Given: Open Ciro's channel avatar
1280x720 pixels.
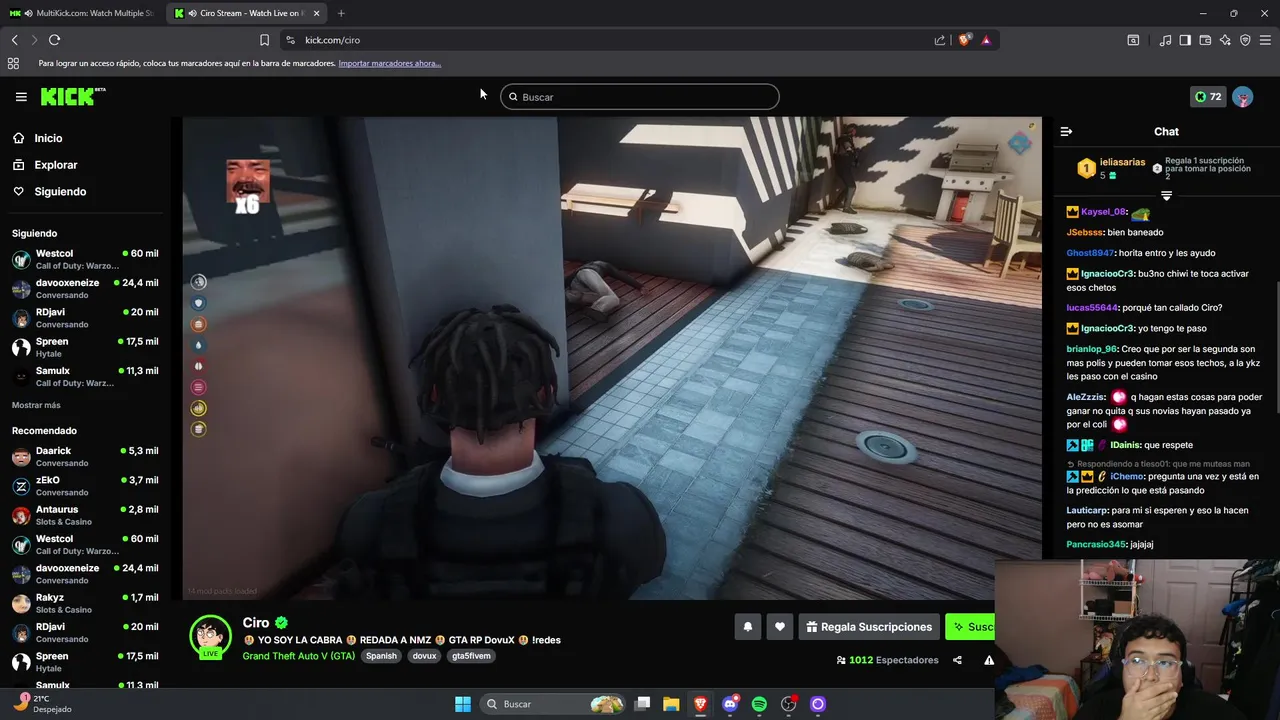Looking at the screenshot, I should tap(210, 637).
